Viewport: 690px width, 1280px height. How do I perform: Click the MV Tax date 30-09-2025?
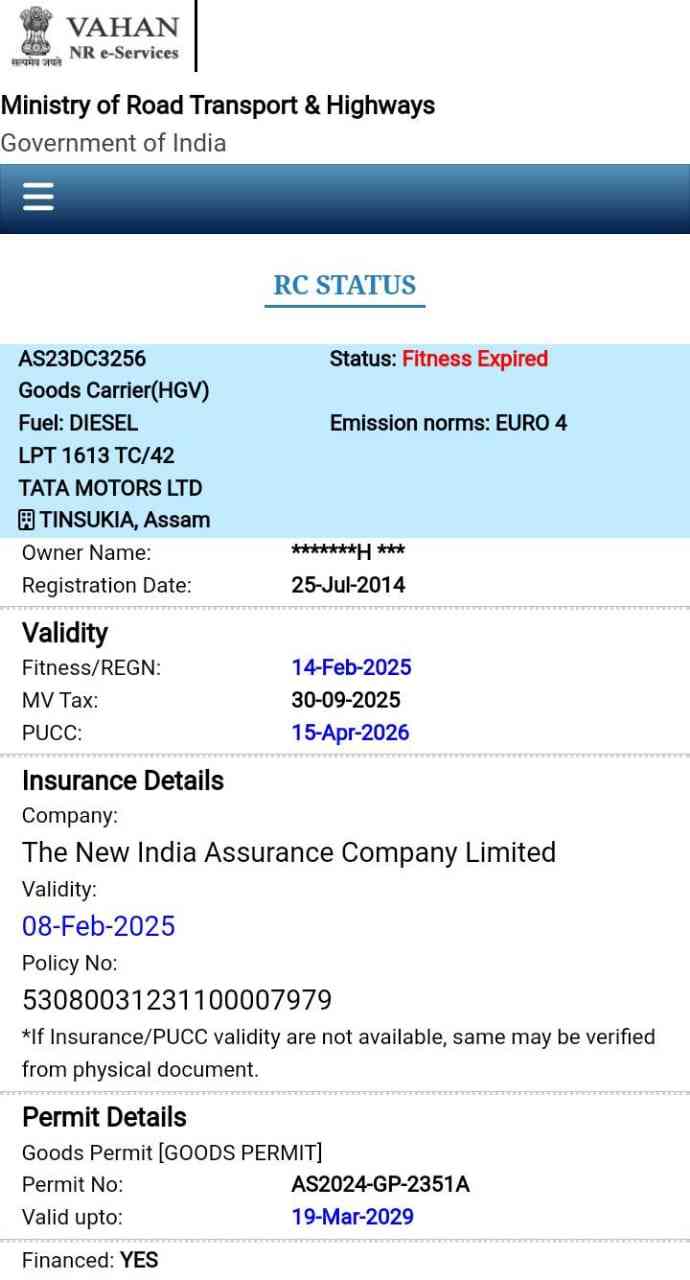pyautogui.click(x=345, y=700)
